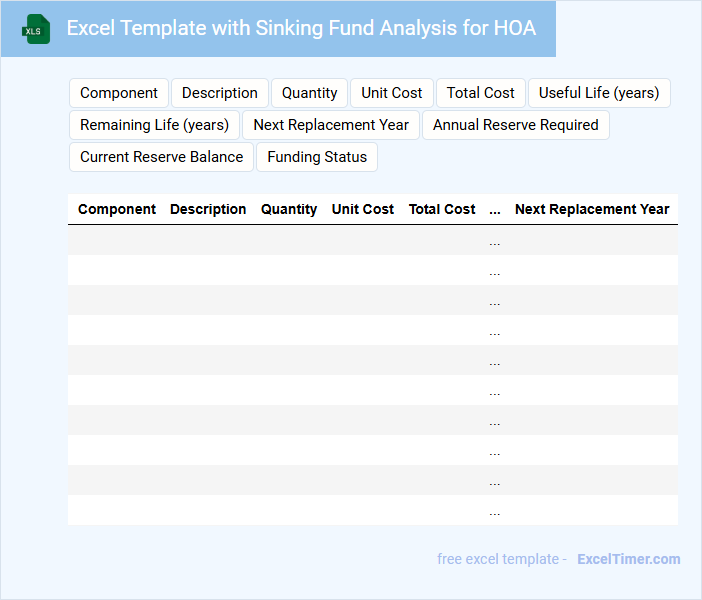
Task: Choose the Quantity tag
Action: [309, 93]
